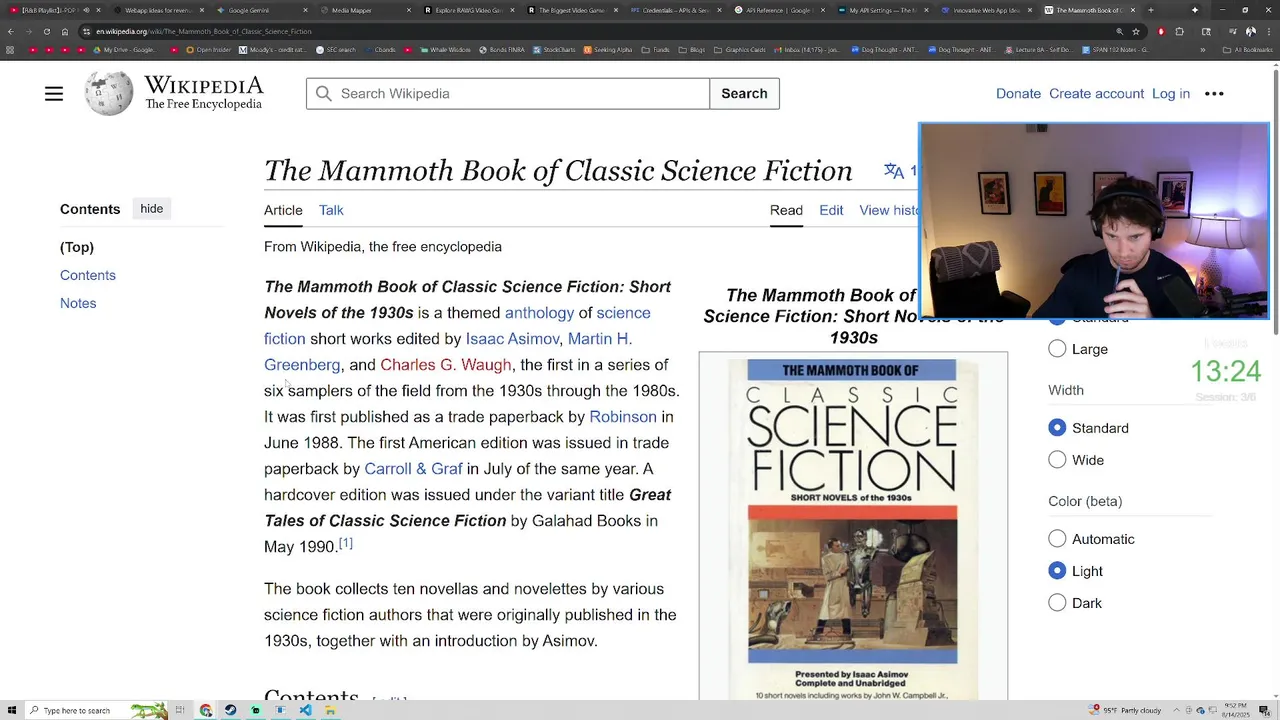Click the browser forward arrow
Screen dimensions: 1280x720
(28, 31)
